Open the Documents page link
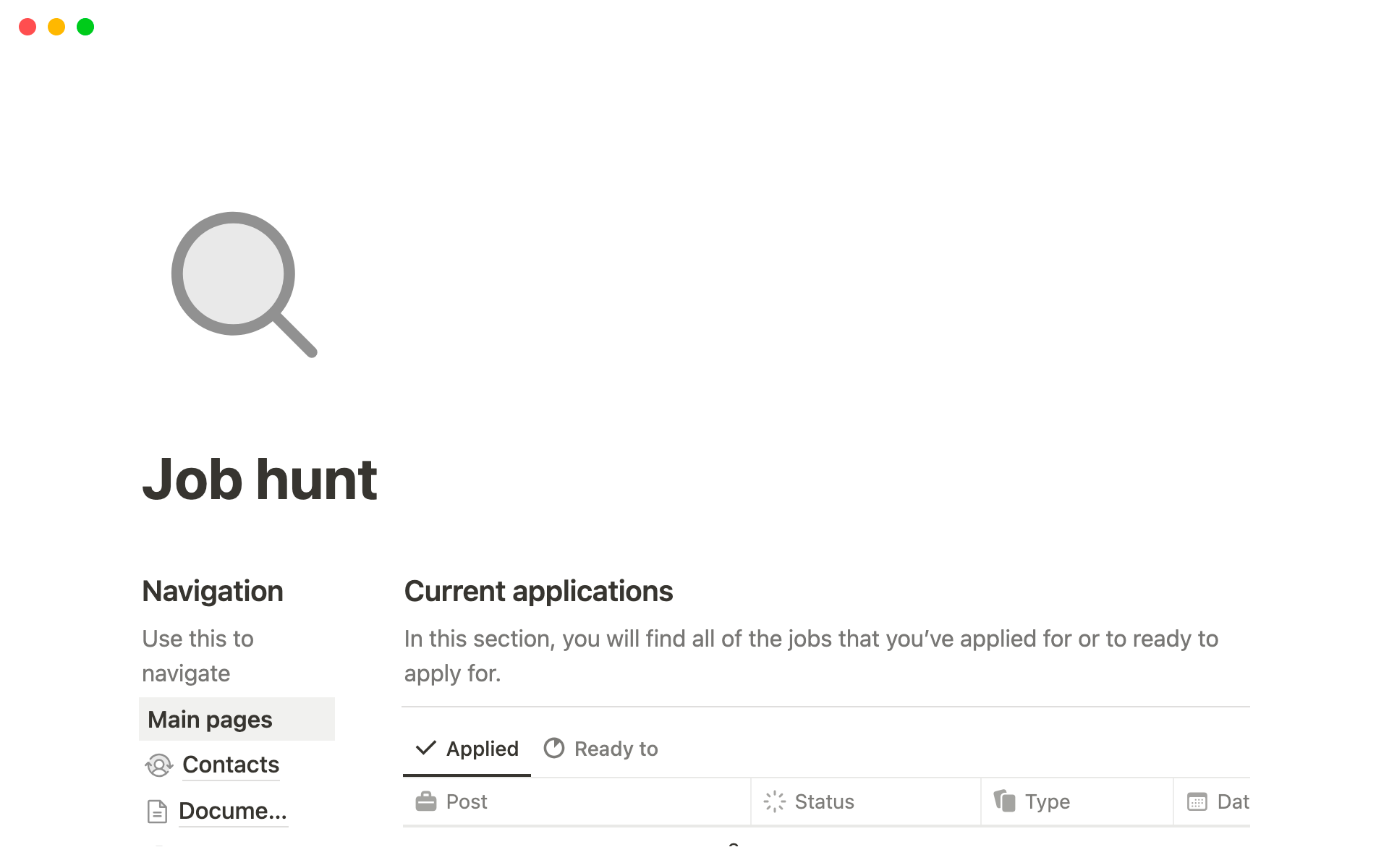 232,811
